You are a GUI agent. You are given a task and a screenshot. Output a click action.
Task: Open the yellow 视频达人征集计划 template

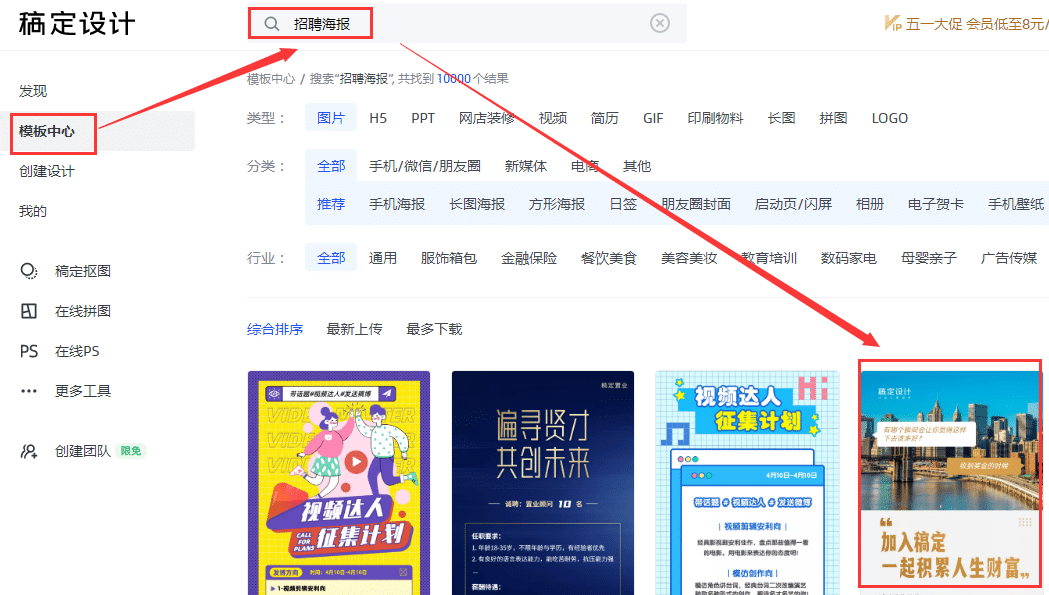(339, 483)
